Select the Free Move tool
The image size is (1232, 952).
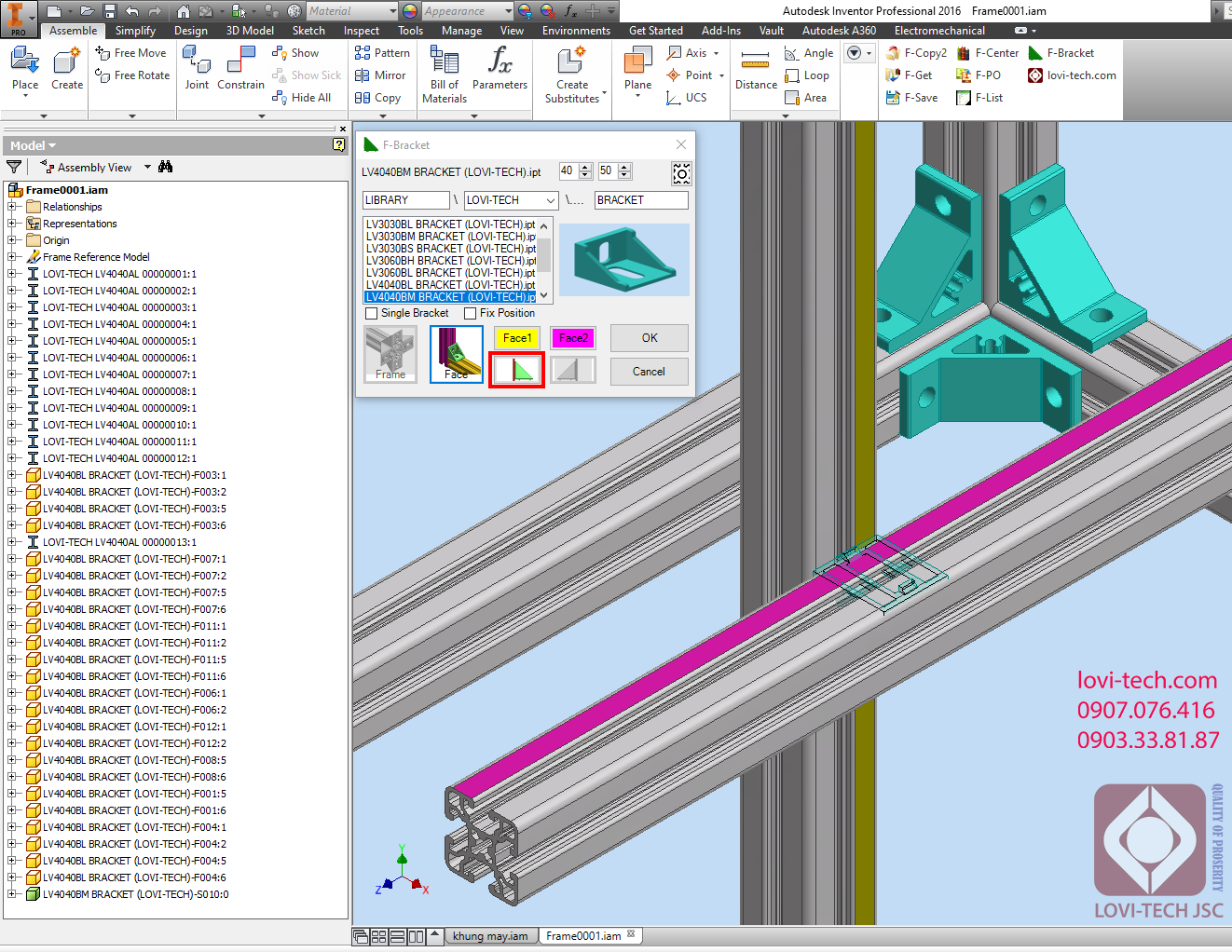tap(130, 53)
